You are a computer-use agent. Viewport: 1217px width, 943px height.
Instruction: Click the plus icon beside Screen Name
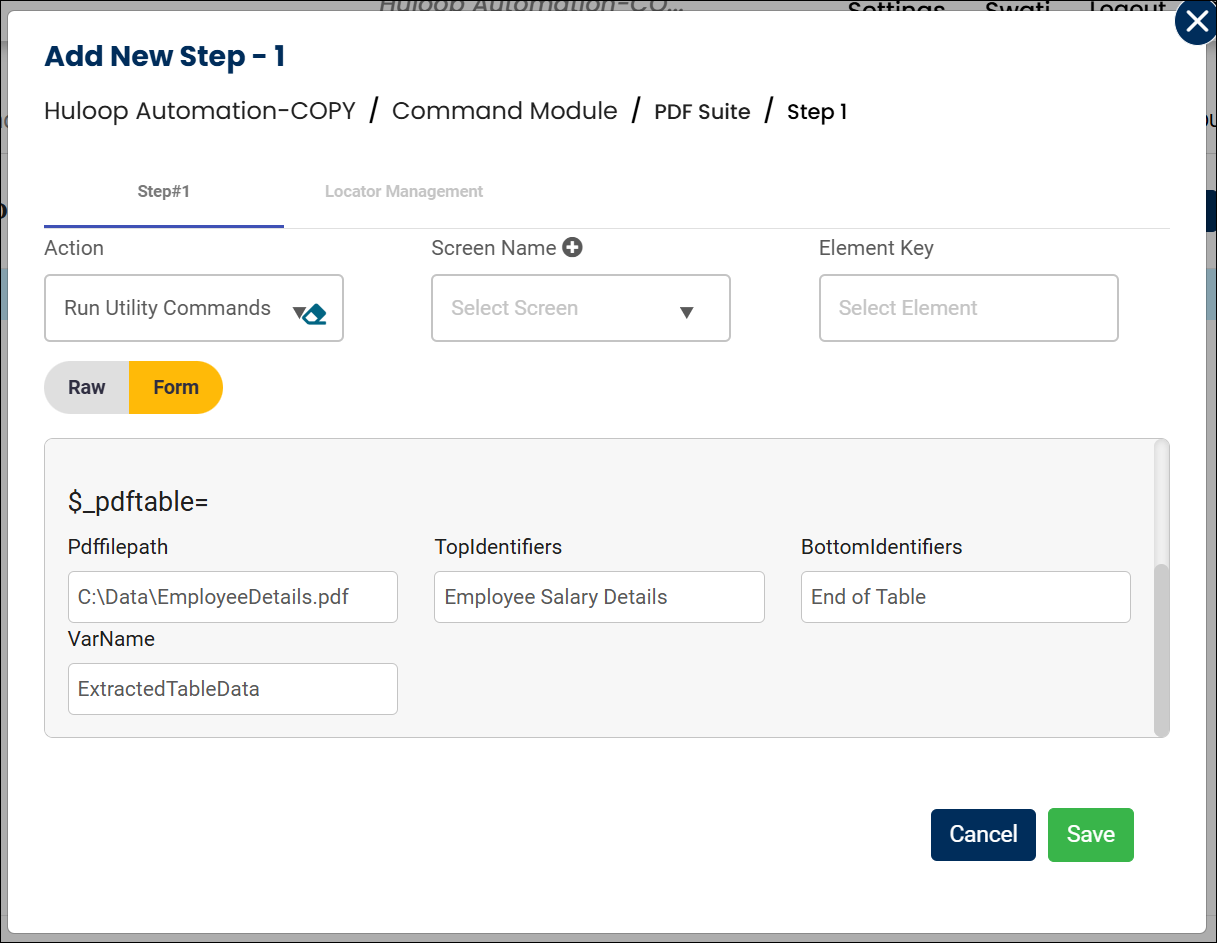pyautogui.click(x=572, y=248)
